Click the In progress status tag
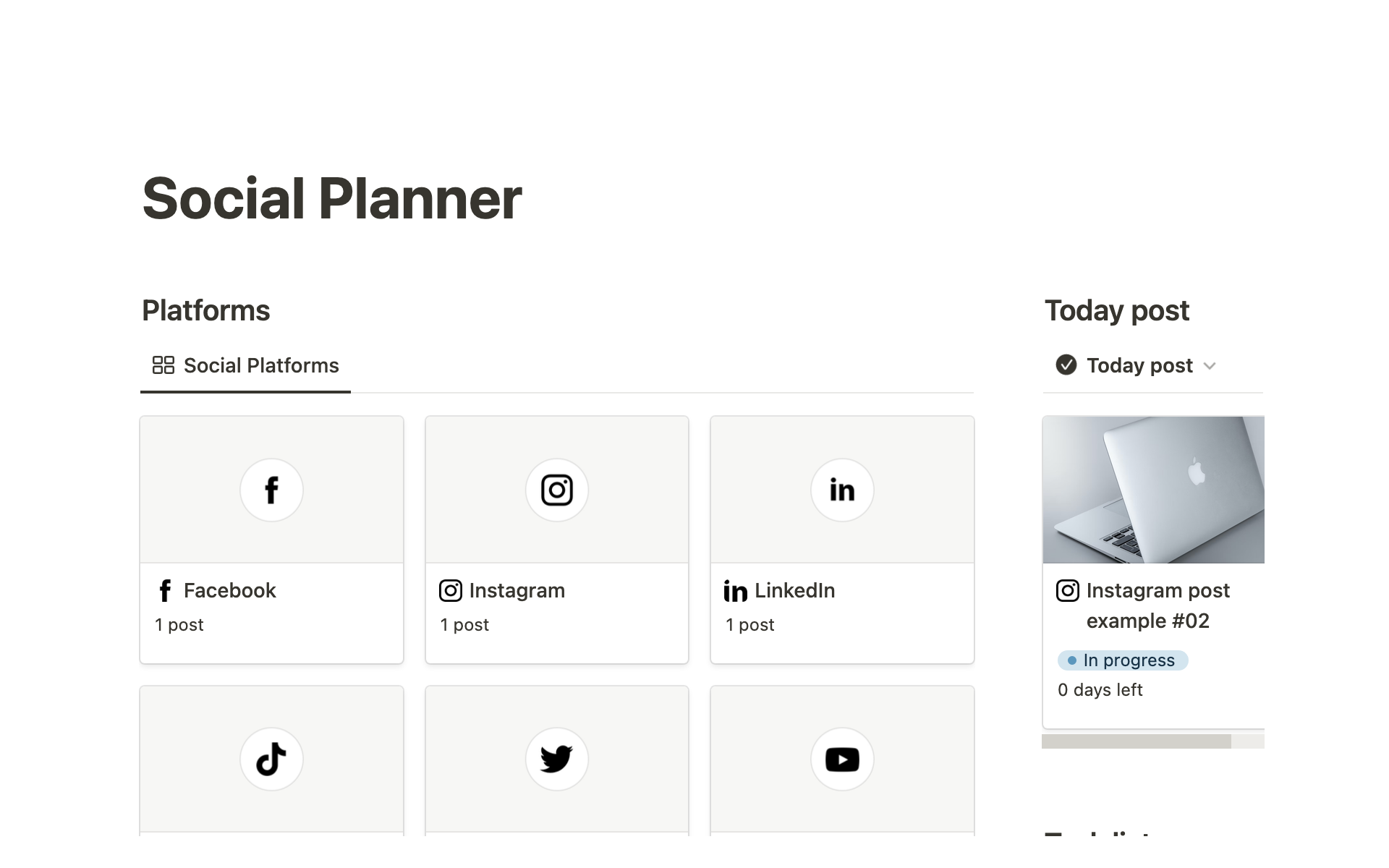The width and height of the screenshot is (1389, 868). 1122,660
